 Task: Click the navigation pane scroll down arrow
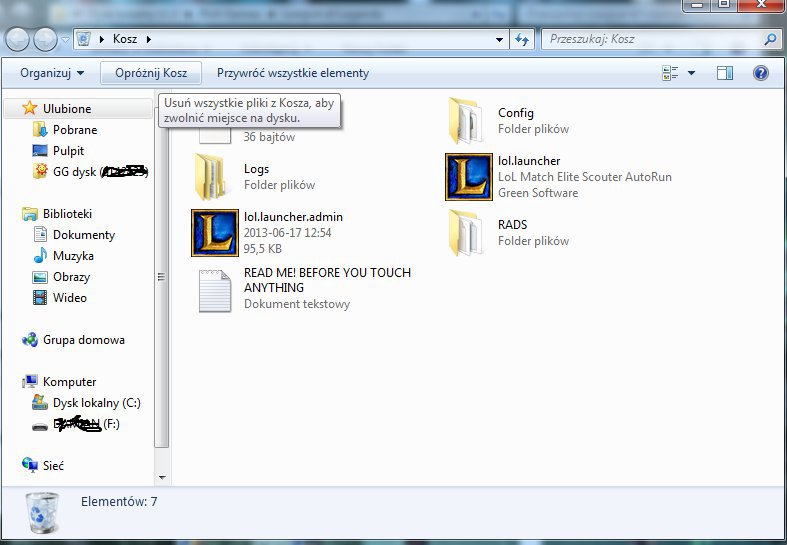click(162, 478)
